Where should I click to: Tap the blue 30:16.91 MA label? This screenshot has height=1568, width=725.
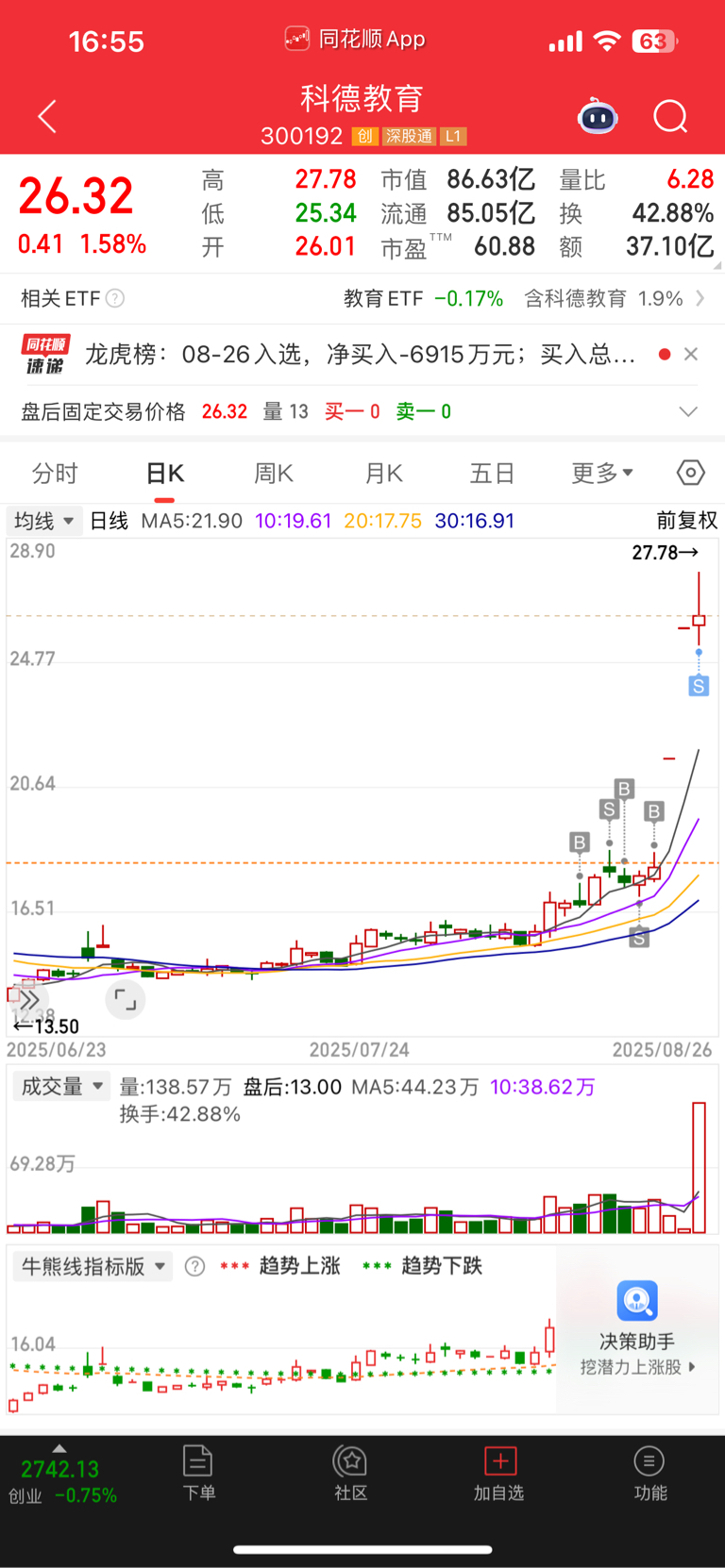[475, 521]
